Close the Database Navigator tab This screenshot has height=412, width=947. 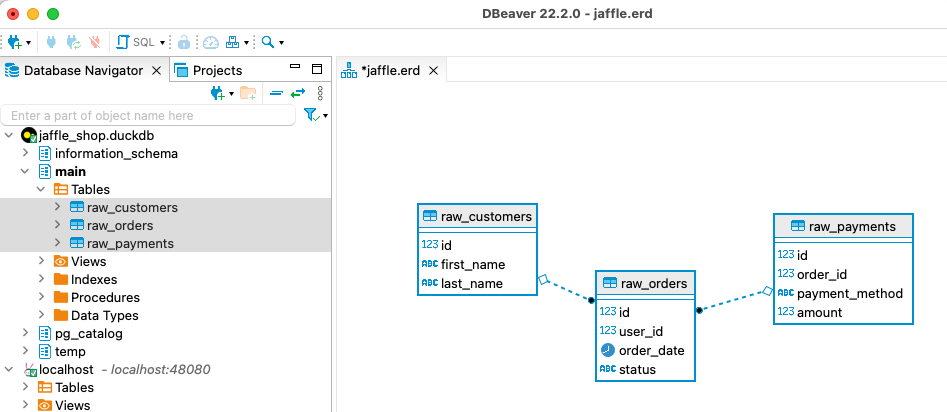(x=156, y=70)
